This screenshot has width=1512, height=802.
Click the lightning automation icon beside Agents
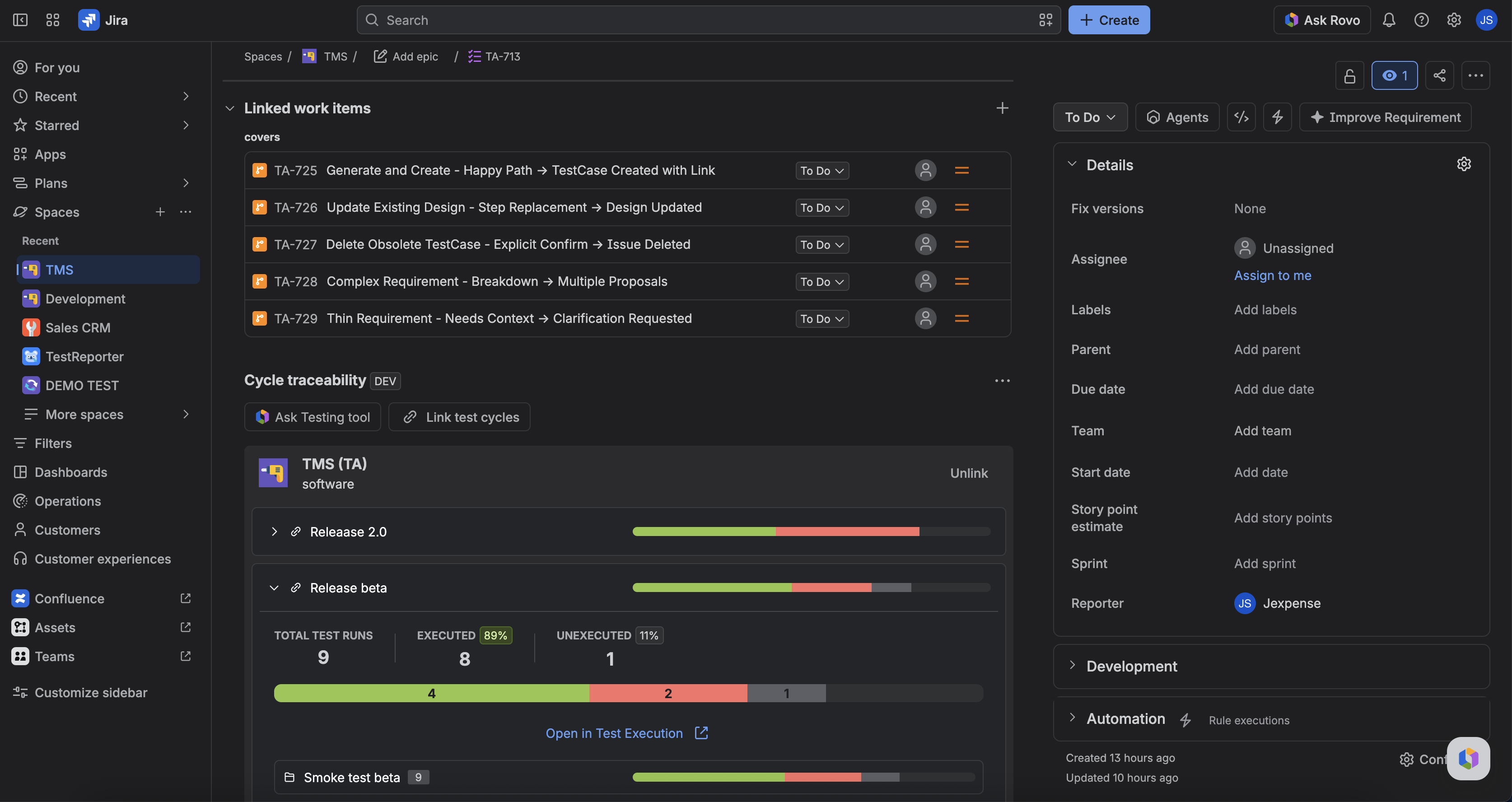(1277, 117)
